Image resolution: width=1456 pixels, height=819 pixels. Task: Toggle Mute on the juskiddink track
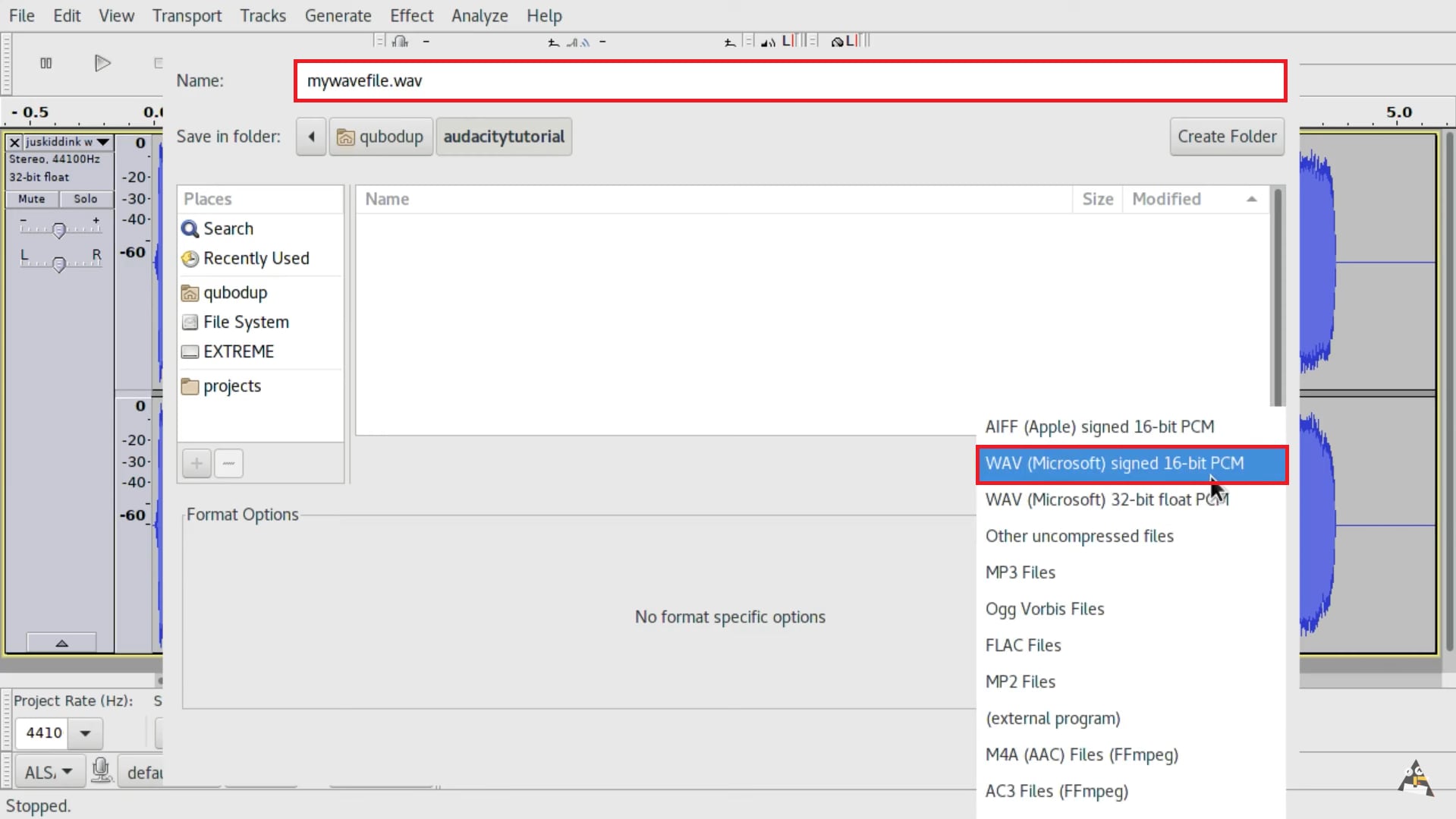click(31, 199)
